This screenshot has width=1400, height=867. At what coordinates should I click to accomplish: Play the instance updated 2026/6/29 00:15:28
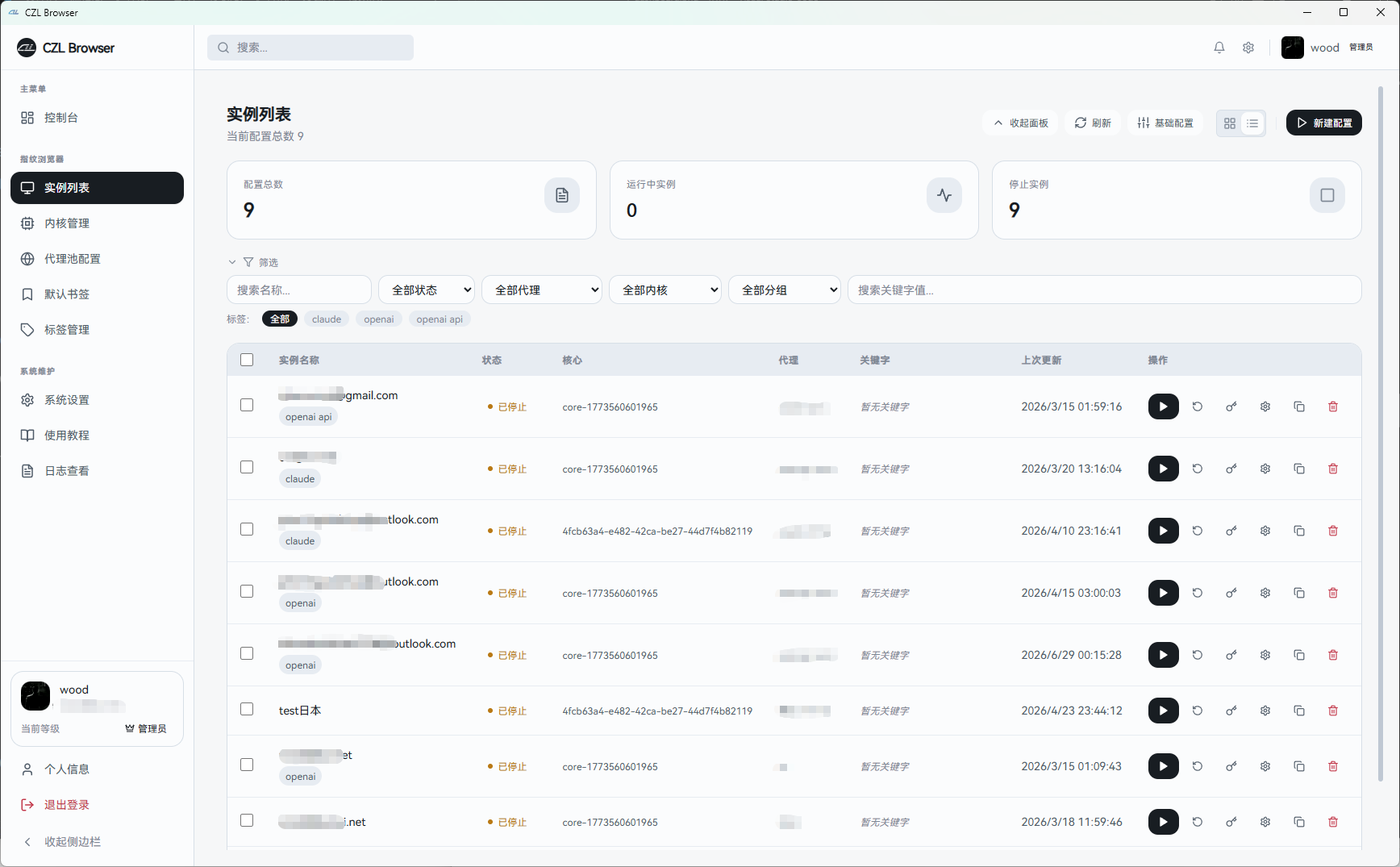(1163, 655)
